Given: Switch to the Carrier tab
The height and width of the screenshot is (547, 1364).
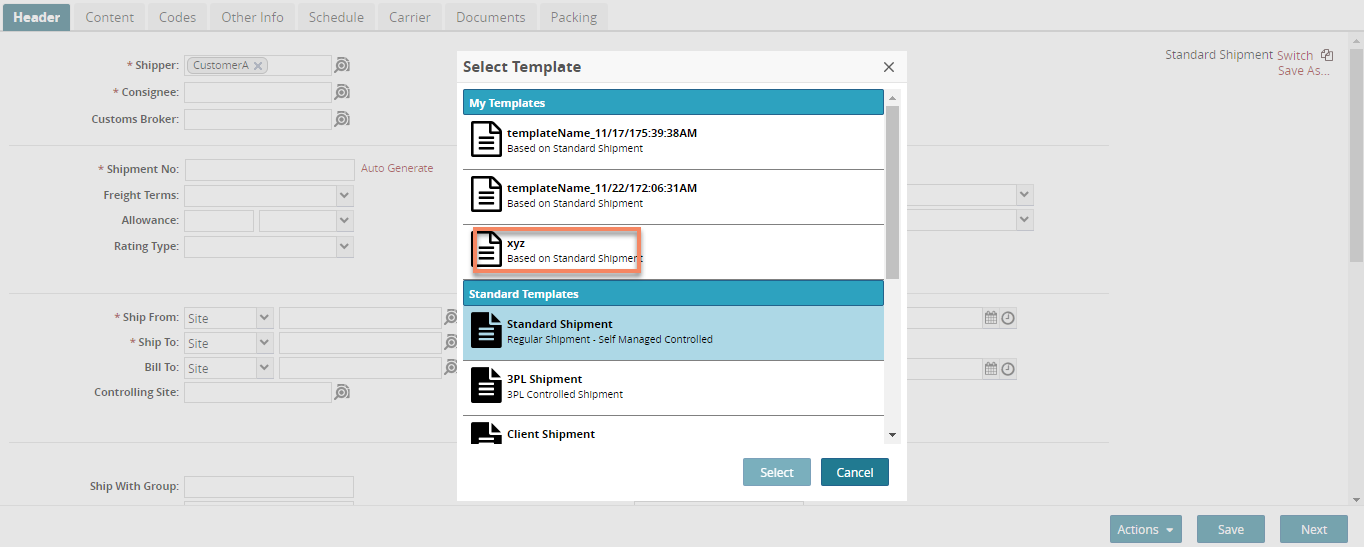Looking at the screenshot, I should point(410,17).
